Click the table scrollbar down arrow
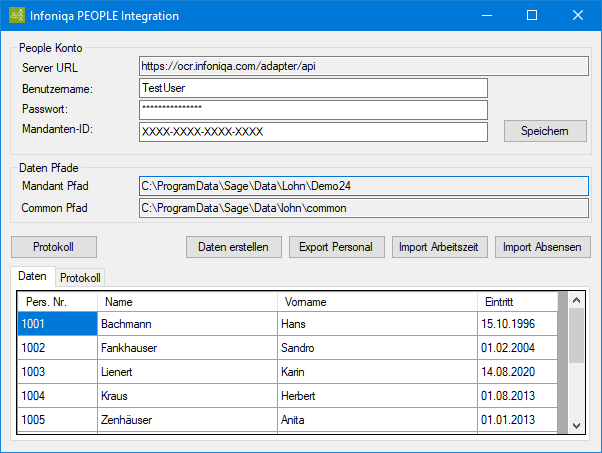Viewport: 602px width, 453px height. tap(576, 426)
